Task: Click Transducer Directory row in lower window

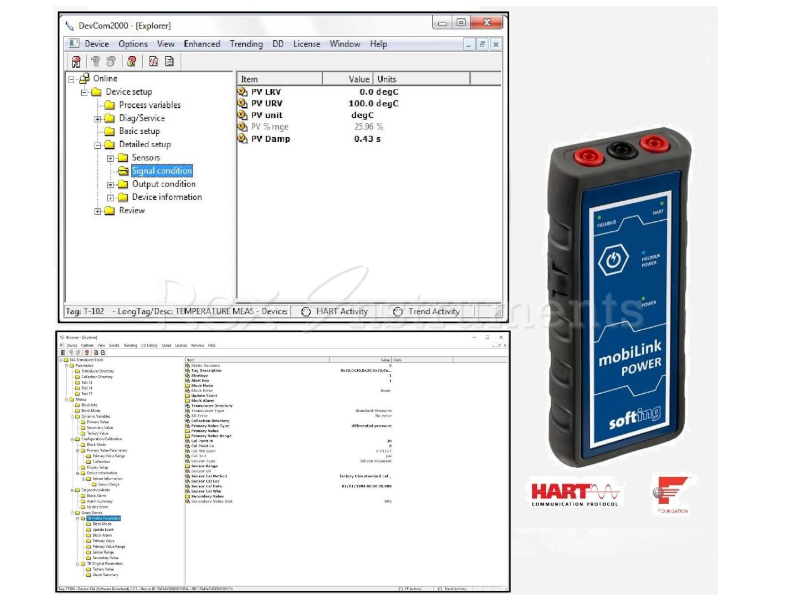Action: [x=212, y=406]
